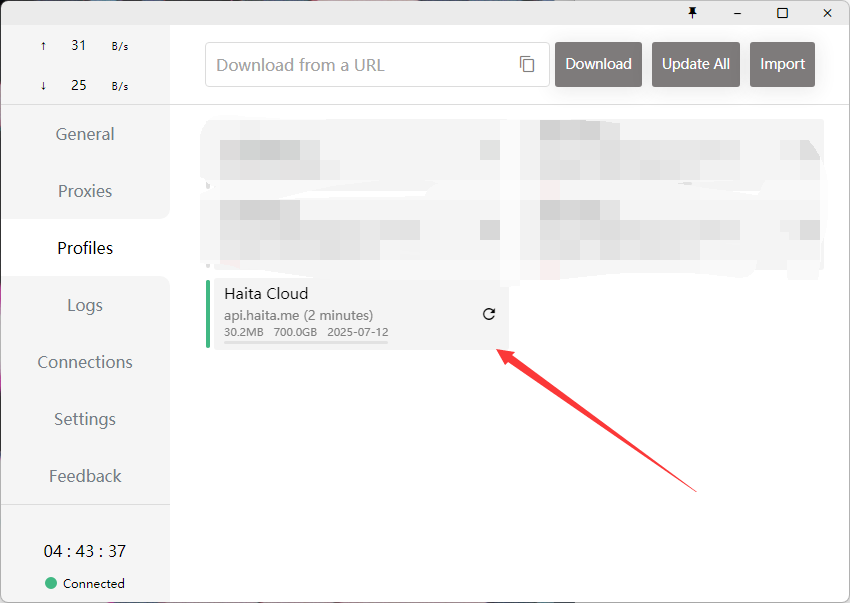Open the Connections tab
Viewport: 850px width, 603px height.
click(85, 362)
